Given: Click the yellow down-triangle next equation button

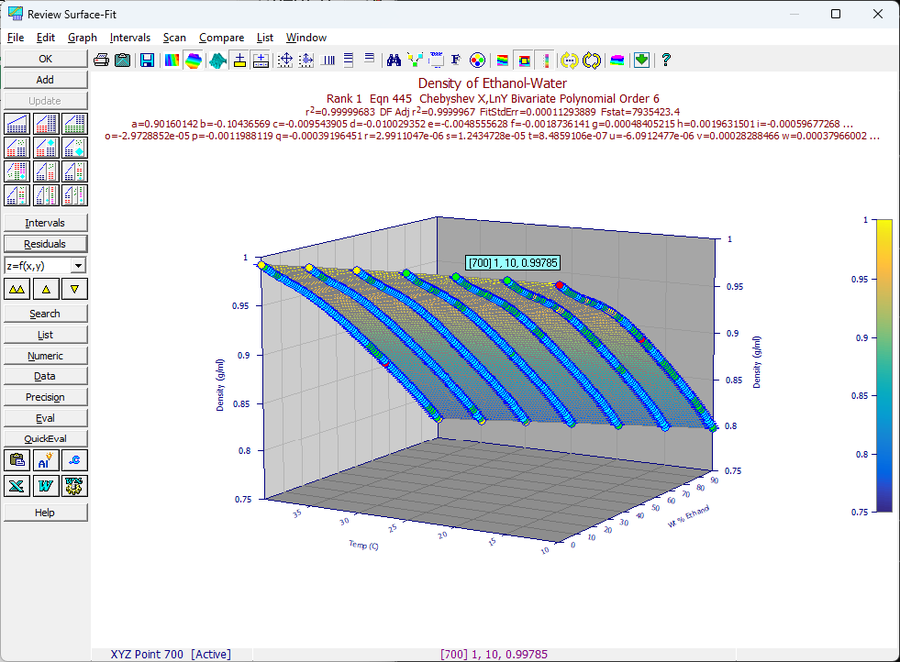Looking at the screenshot, I should coord(75,289).
